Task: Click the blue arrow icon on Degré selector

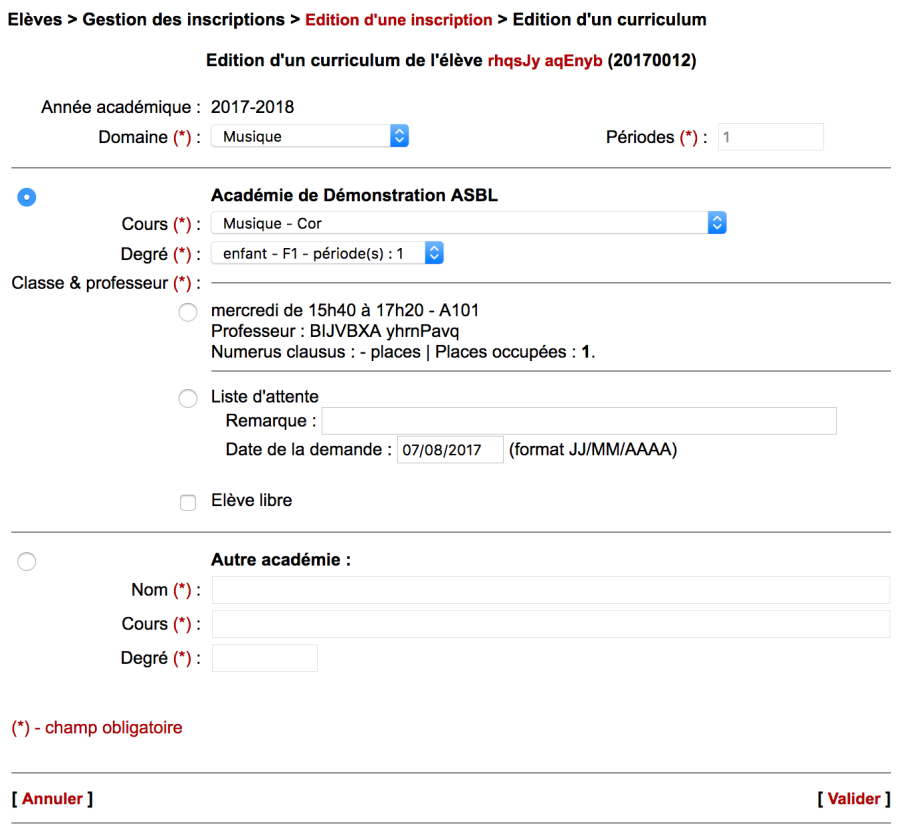Action: pyautogui.click(x=433, y=253)
